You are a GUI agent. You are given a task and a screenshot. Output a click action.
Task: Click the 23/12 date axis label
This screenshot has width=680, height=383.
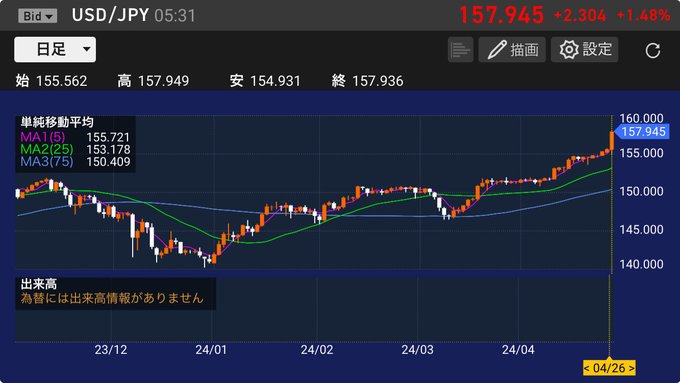111,350
